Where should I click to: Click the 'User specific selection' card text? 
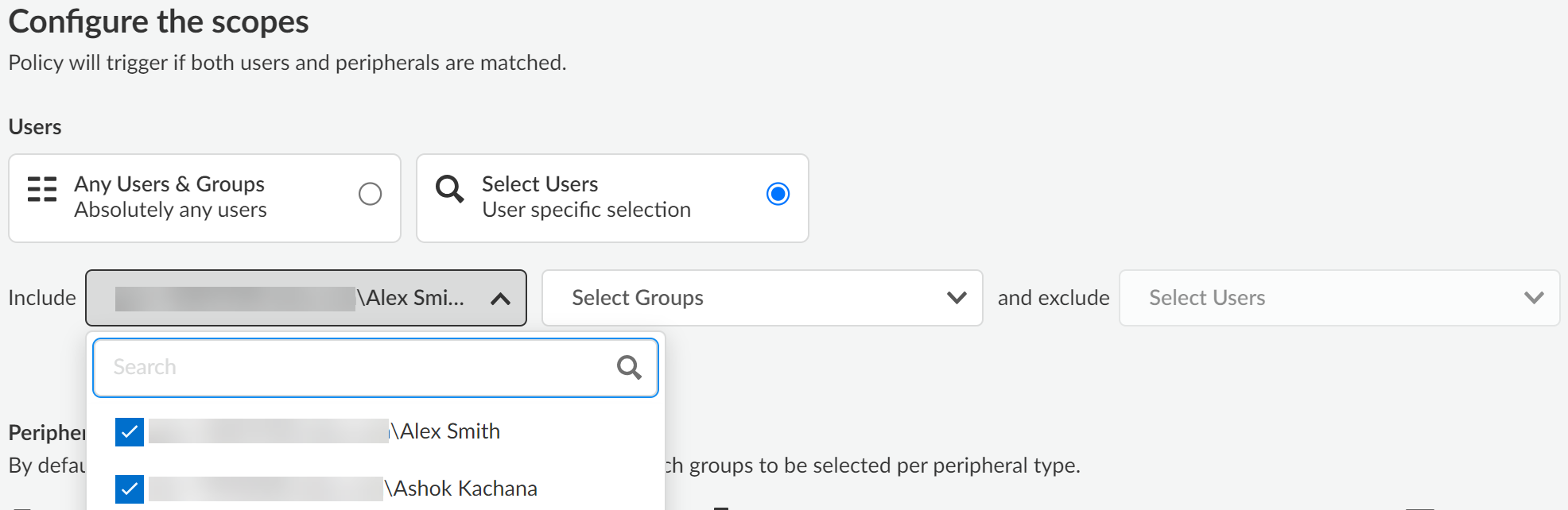click(x=586, y=210)
